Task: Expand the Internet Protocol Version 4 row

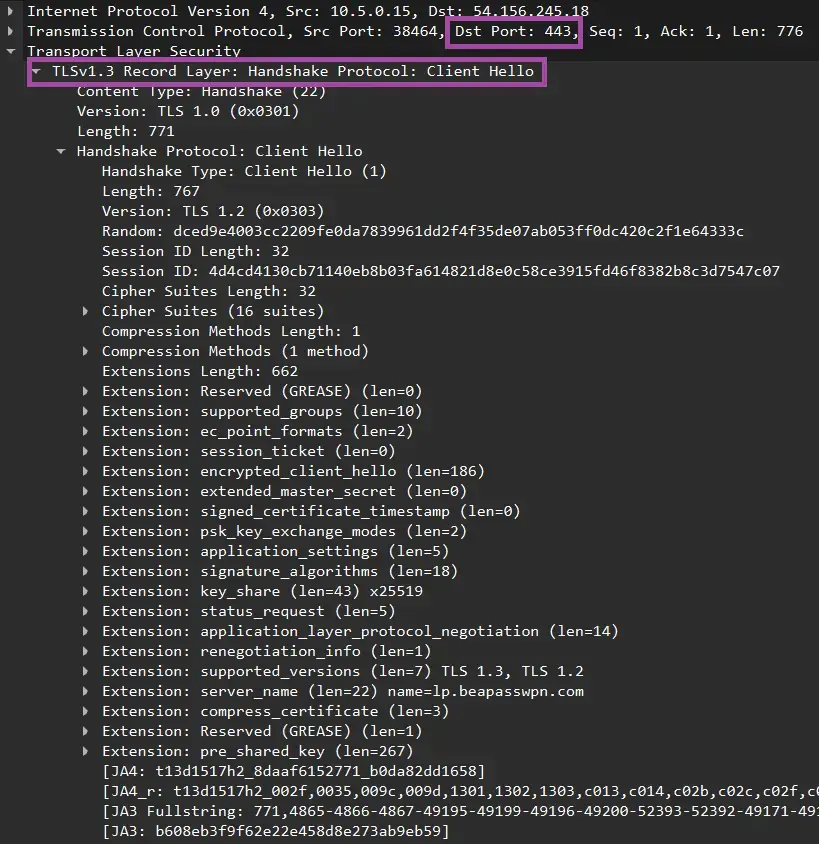Action: 9,11
